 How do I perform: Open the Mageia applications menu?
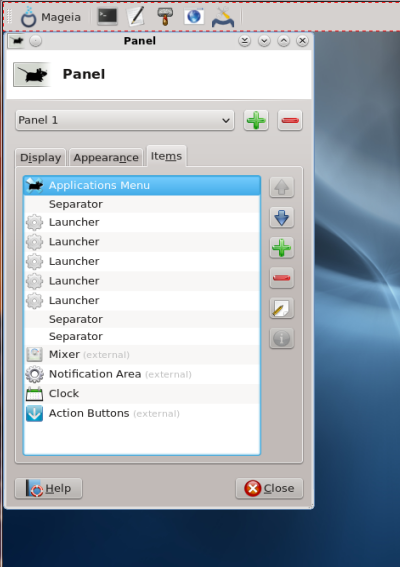pyautogui.click(x=50, y=17)
